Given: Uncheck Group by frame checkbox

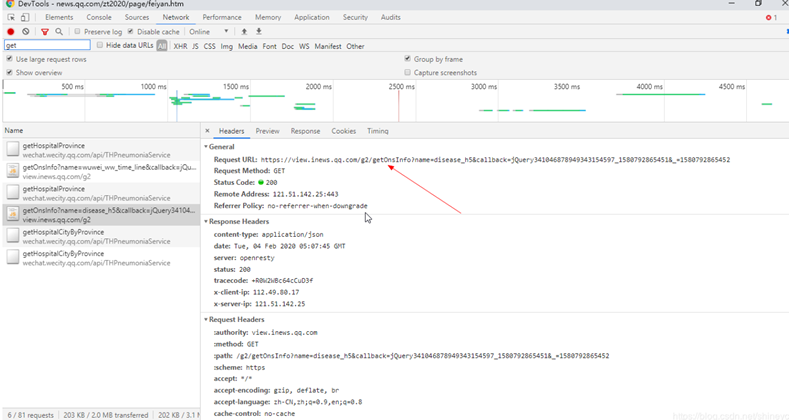Looking at the screenshot, I should (408, 59).
